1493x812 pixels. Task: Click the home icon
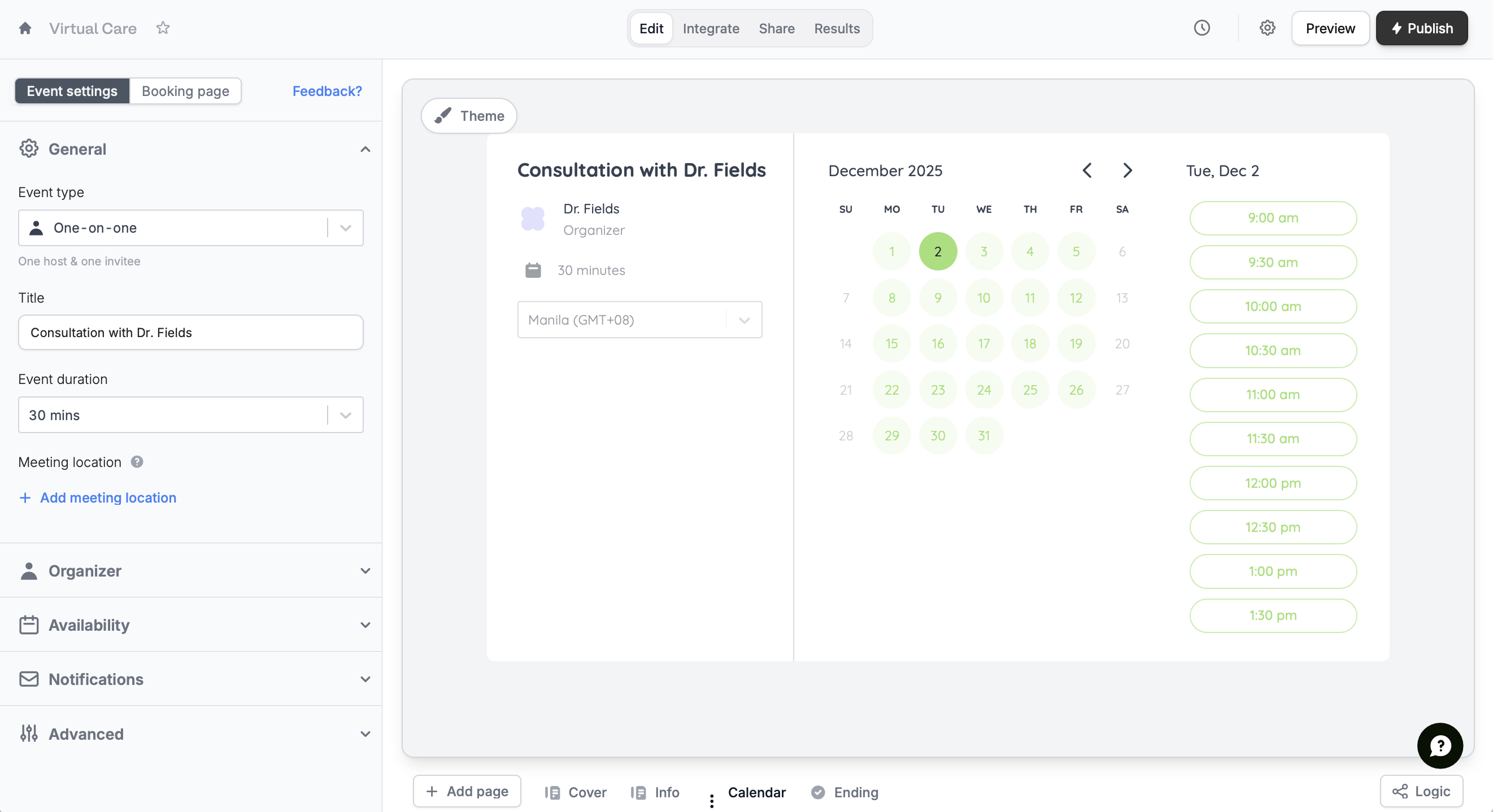pyautogui.click(x=25, y=28)
